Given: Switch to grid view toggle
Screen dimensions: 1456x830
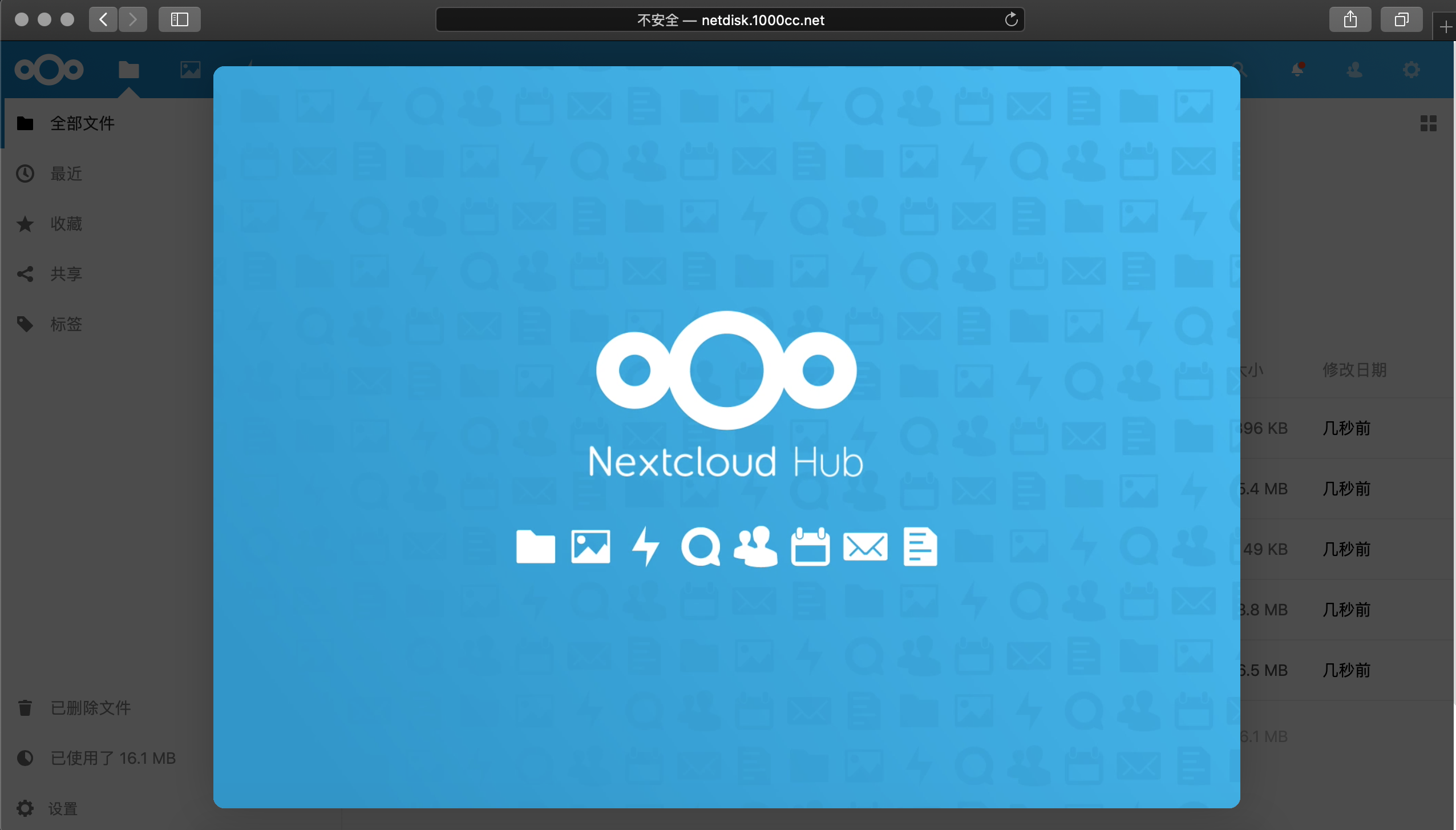Looking at the screenshot, I should pyautogui.click(x=1428, y=123).
